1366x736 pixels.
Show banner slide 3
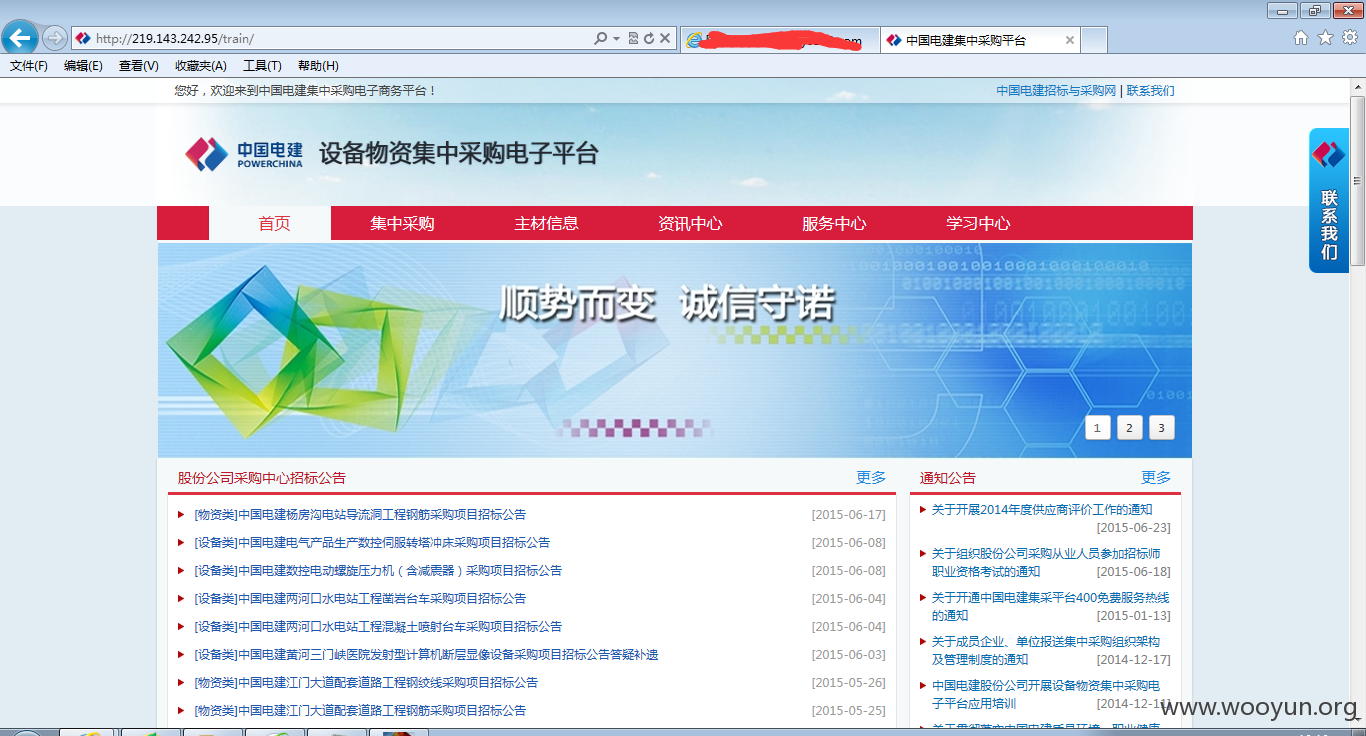pos(1162,428)
